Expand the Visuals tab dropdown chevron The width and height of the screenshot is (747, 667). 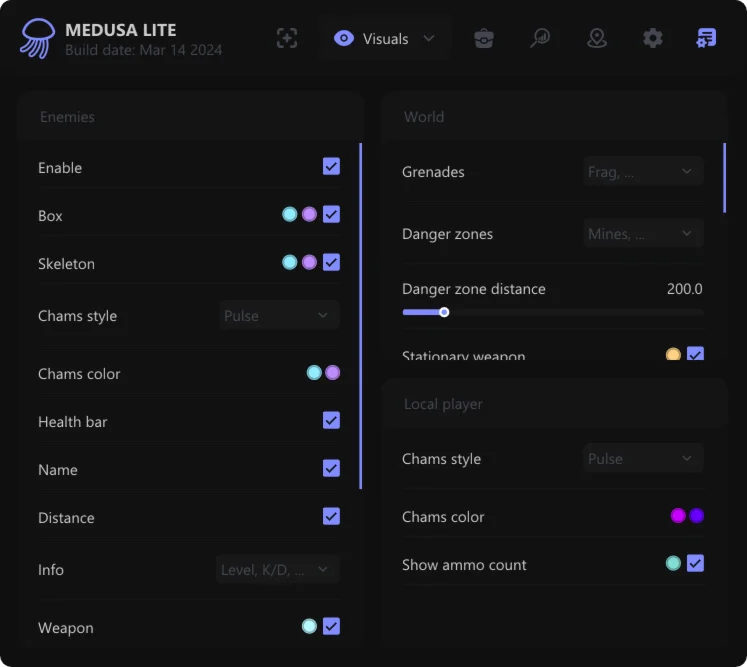429,38
